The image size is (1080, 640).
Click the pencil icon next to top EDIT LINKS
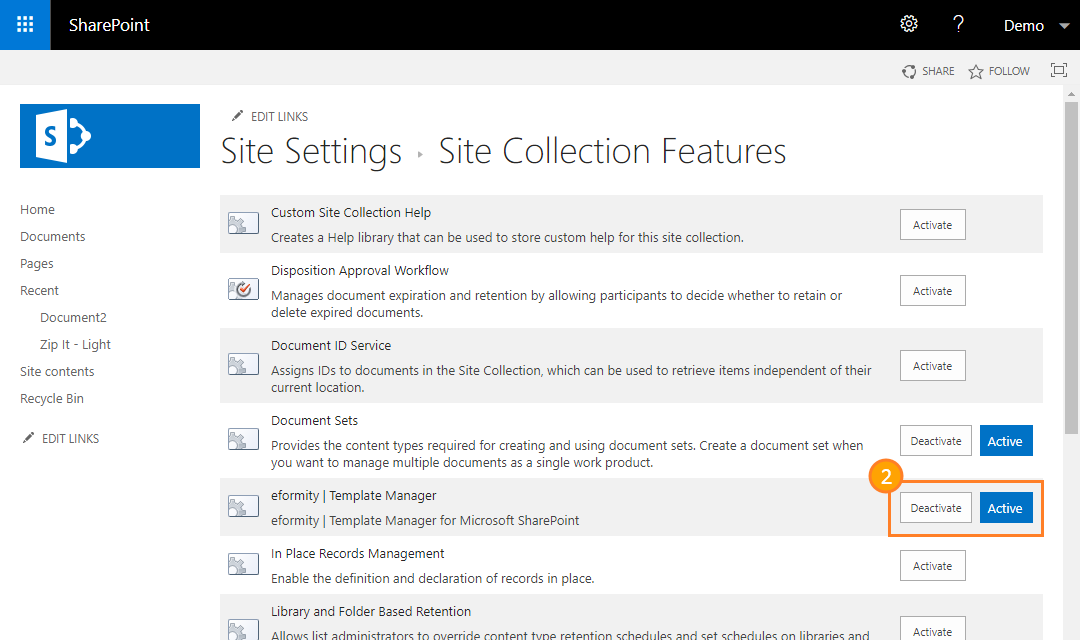(x=238, y=115)
